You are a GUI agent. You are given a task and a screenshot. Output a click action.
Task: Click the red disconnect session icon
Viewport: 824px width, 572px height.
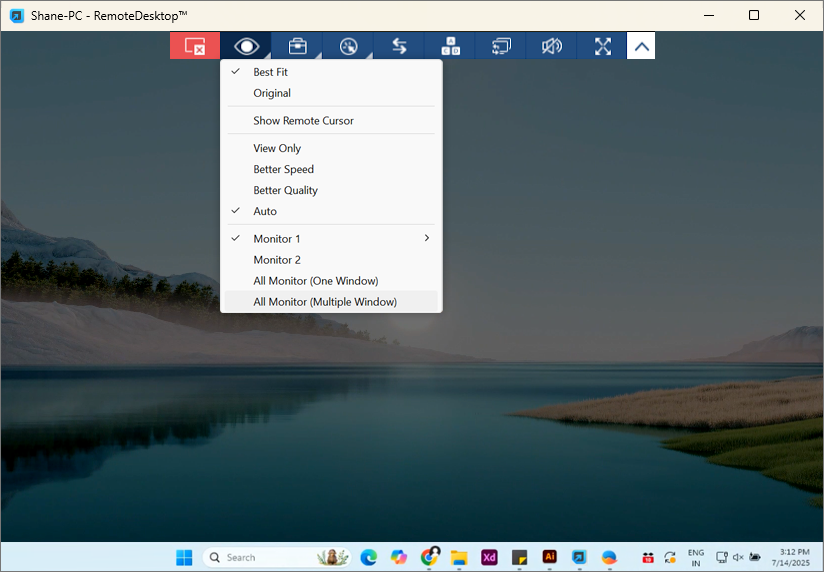(x=195, y=46)
